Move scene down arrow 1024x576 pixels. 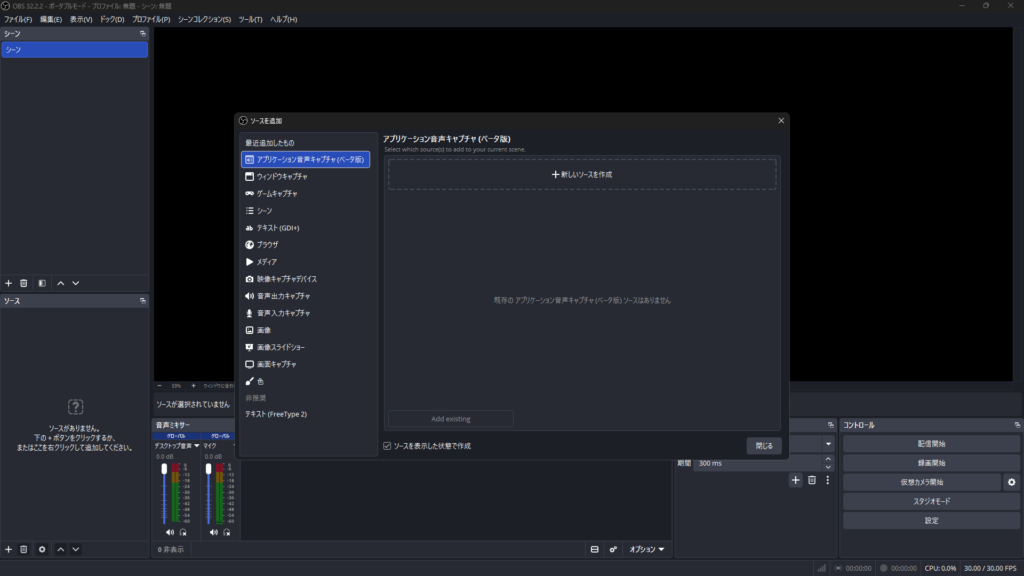(x=76, y=283)
